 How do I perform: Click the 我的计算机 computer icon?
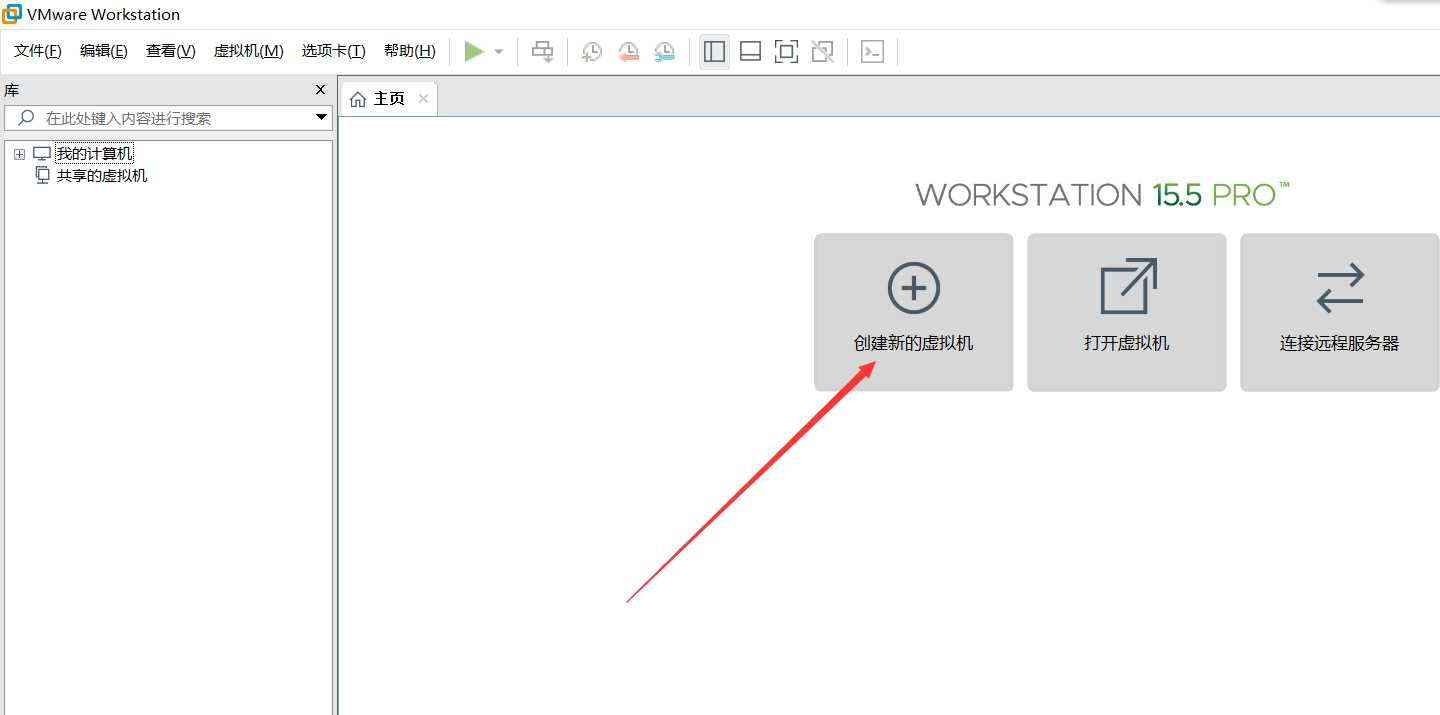[x=42, y=154]
